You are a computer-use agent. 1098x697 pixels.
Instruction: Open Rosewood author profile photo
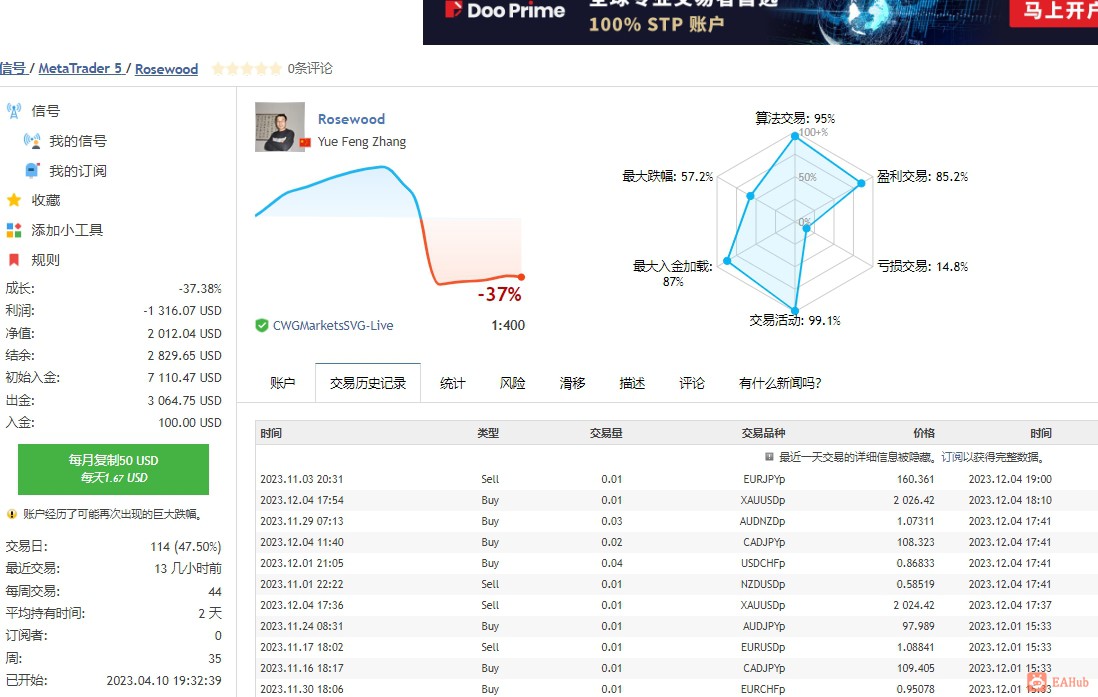coord(279,127)
